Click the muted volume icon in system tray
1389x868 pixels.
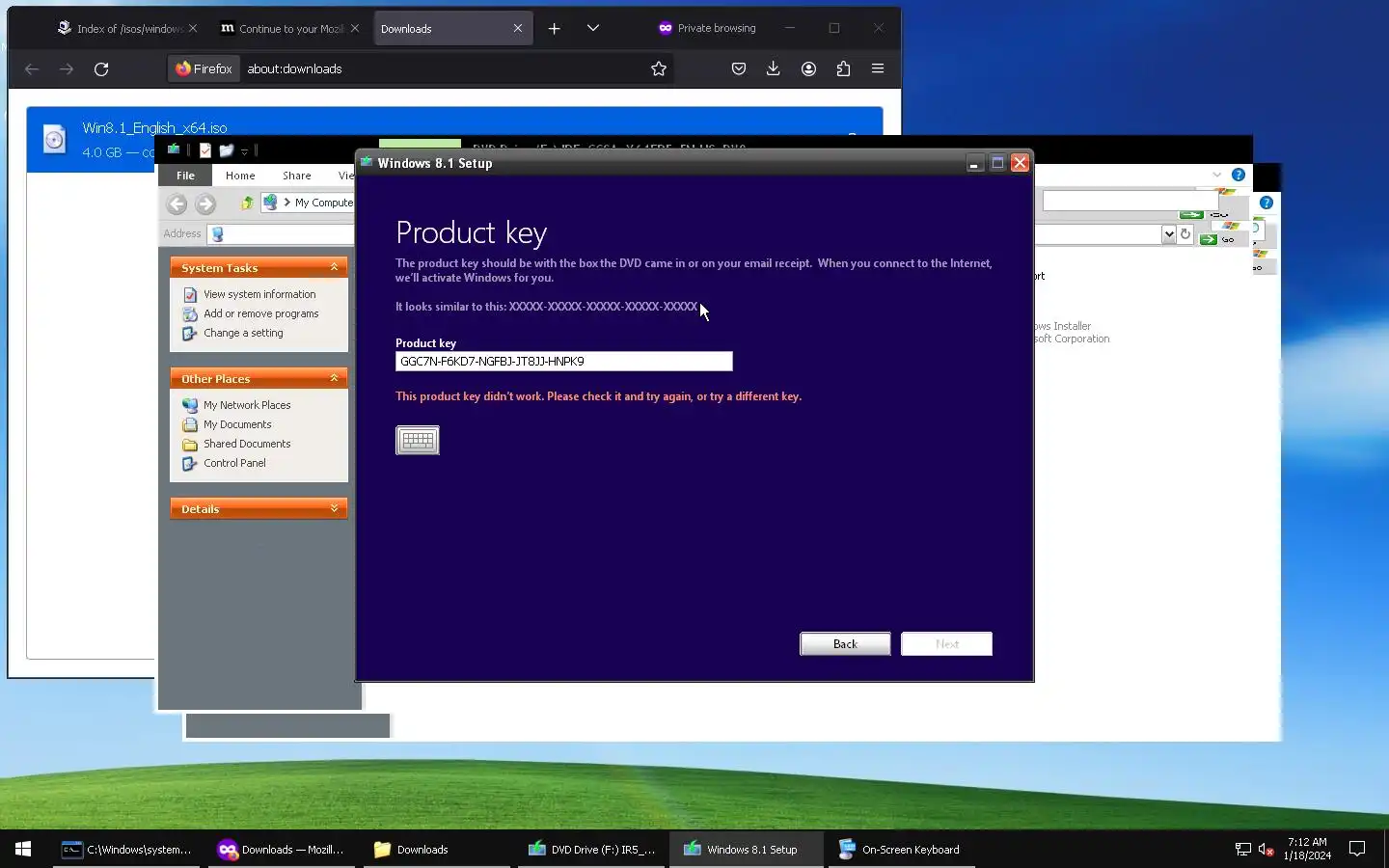(1266, 850)
